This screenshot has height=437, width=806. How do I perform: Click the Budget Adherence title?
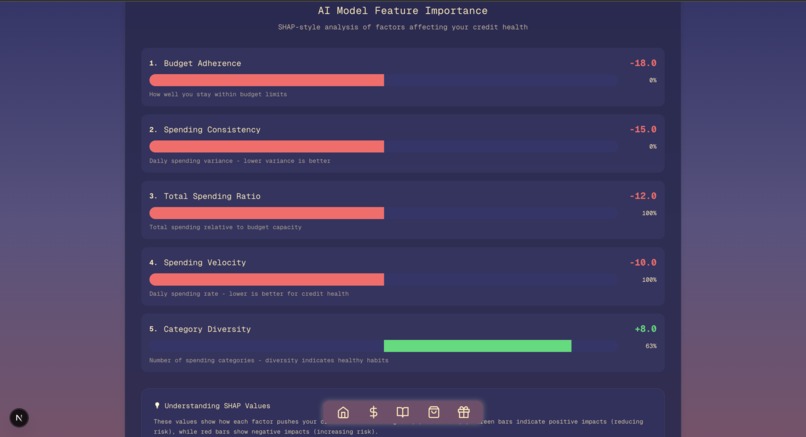[x=202, y=63]
